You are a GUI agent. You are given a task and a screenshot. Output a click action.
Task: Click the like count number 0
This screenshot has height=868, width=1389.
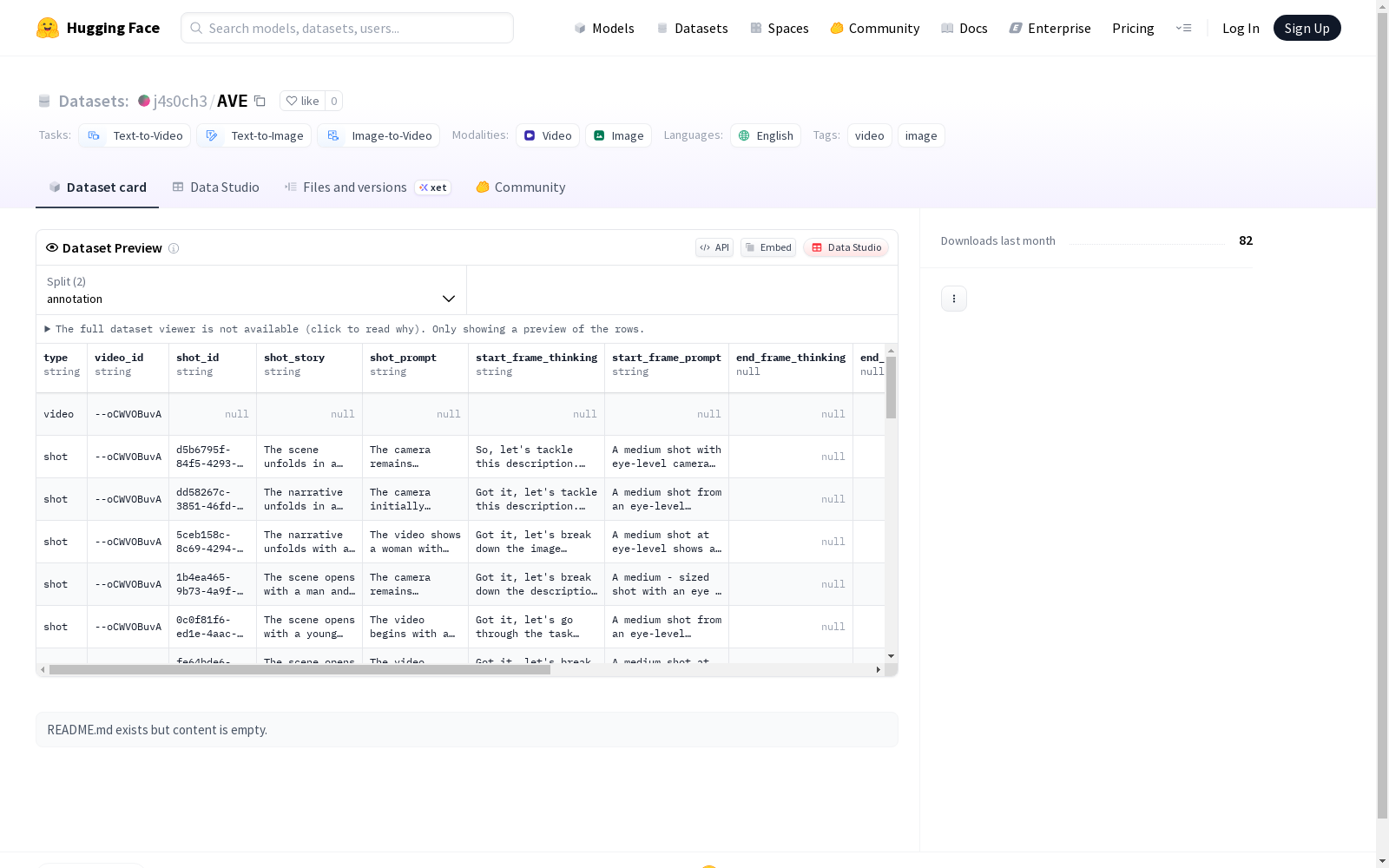[x=334, y=101]
